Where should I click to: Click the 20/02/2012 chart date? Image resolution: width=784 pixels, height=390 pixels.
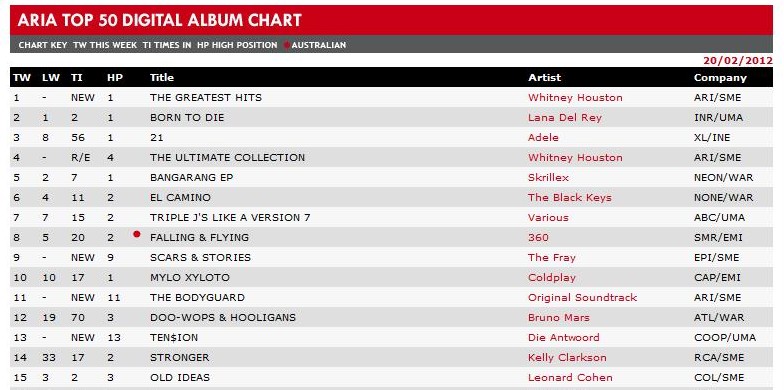click(x=738, y=60)
